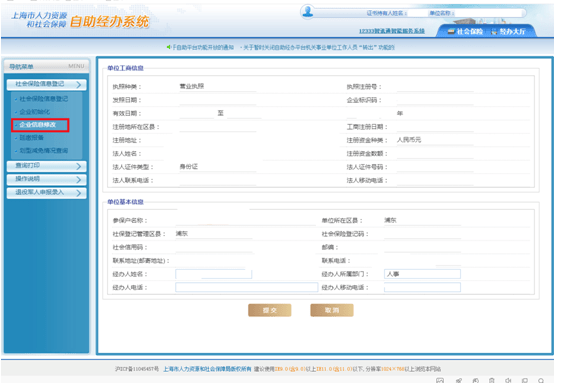The image size is (566, 383).
Task: Focus the 经办人移动电话 input field
Action: pos(422,288)
